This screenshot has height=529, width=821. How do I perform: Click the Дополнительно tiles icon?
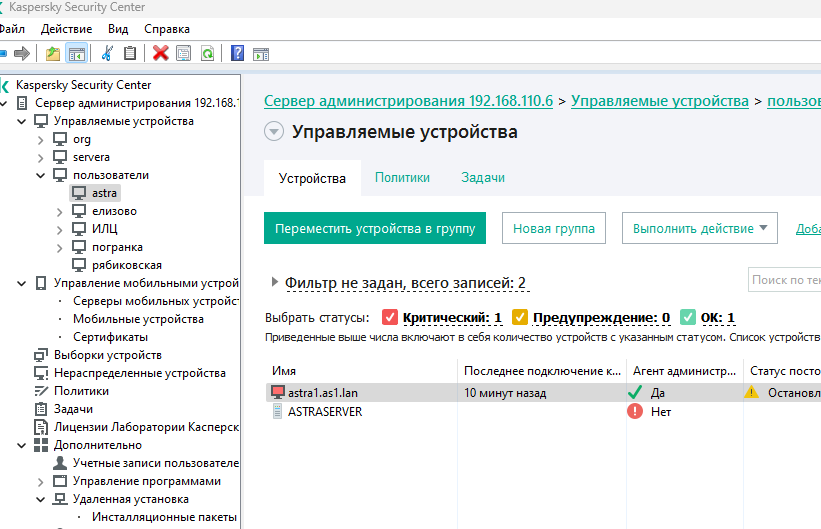click(x=41, y=445)
